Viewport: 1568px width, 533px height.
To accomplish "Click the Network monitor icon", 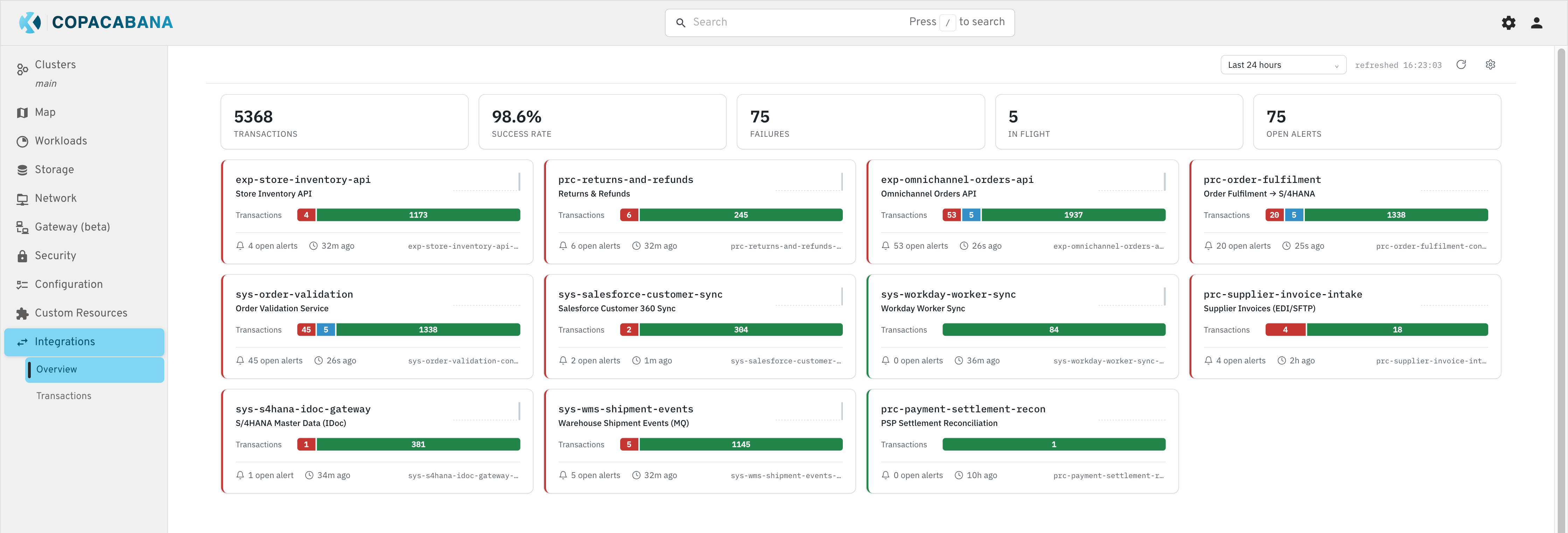I will (22, 199).
